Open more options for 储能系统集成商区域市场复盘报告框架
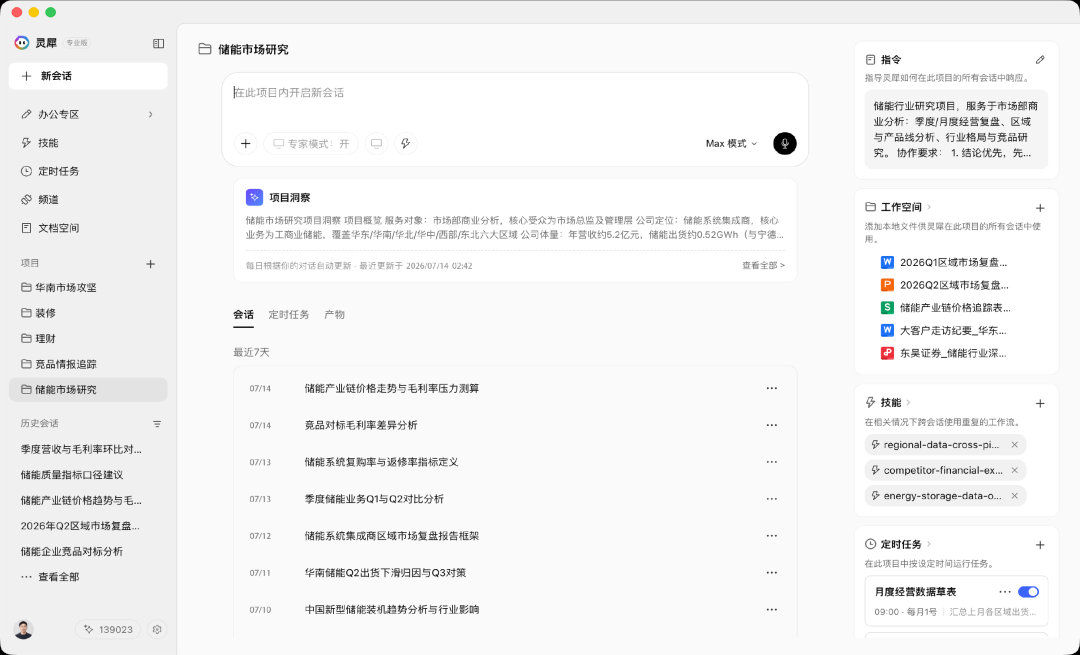The height and width of the screenshot is (655, 1080). 771,536
